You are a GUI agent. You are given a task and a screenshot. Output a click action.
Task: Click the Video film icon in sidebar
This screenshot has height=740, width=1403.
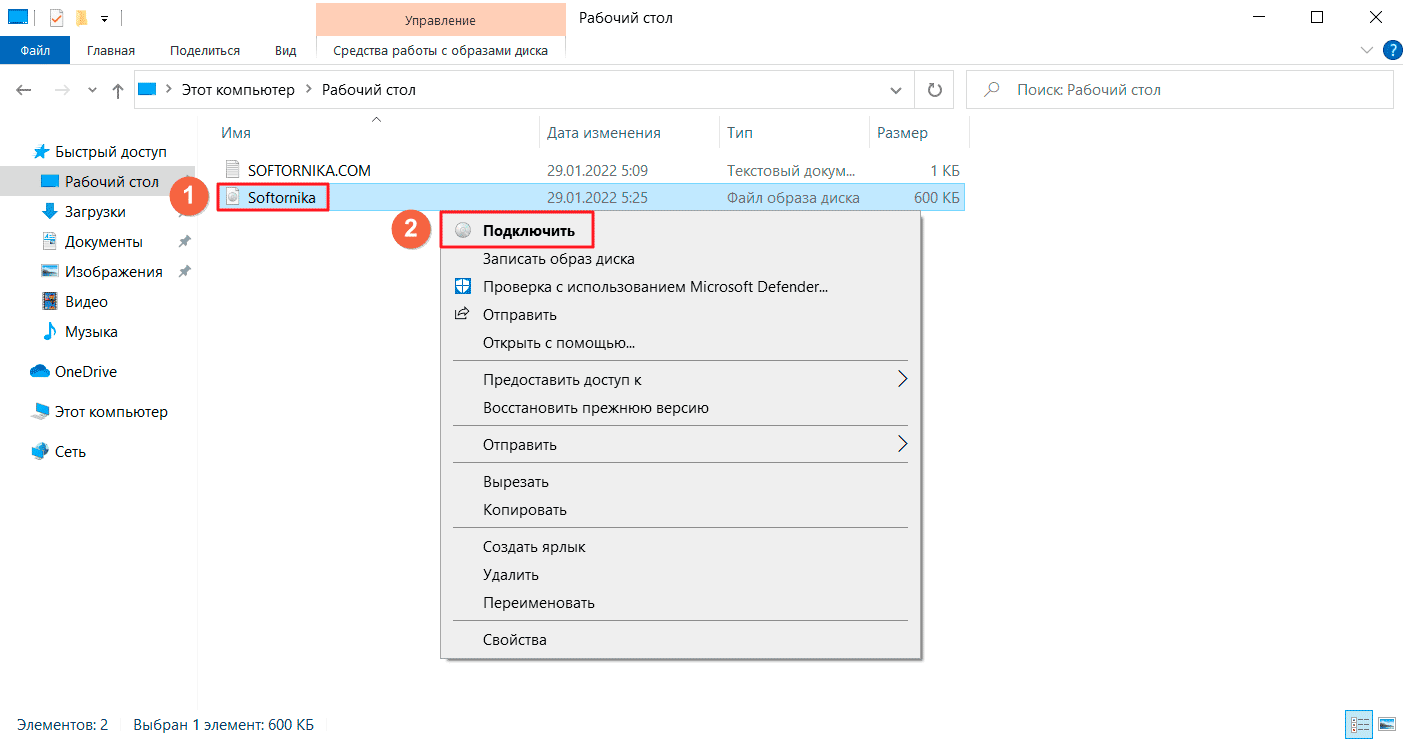[x=49, y=301]
